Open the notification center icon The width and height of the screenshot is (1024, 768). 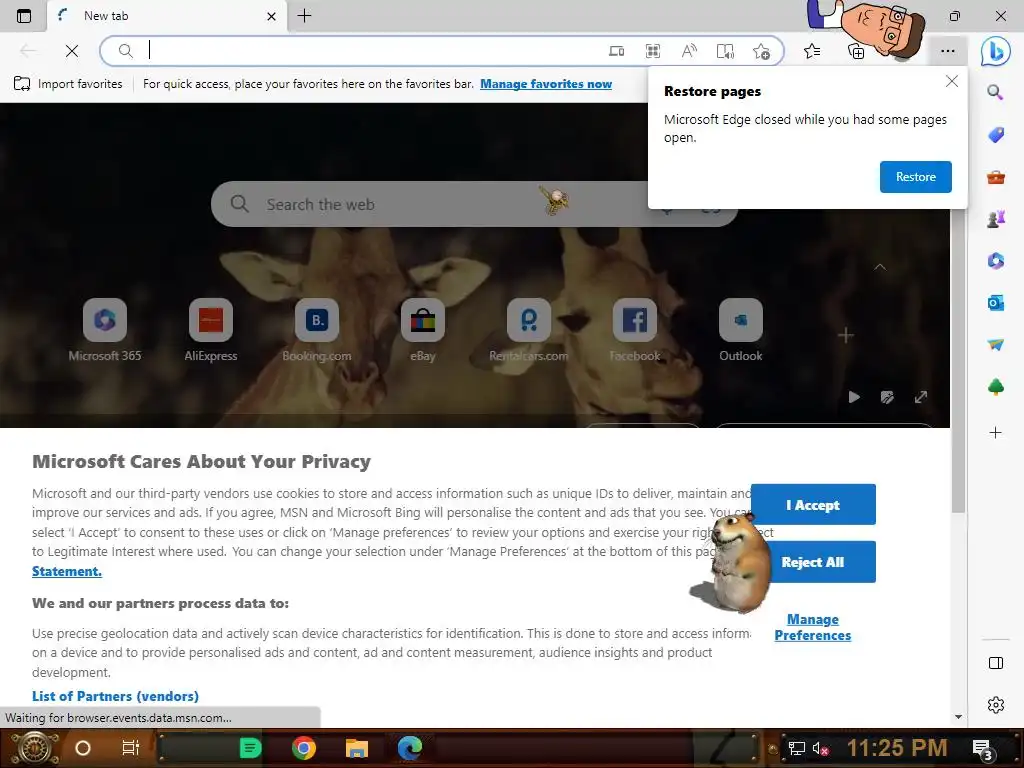pos(982,750)
